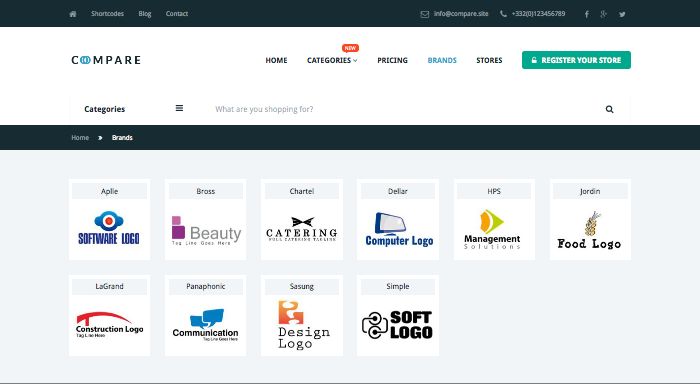Go to PRICING in main navigation
Screen dimensions: 700x384
[392, 60]
